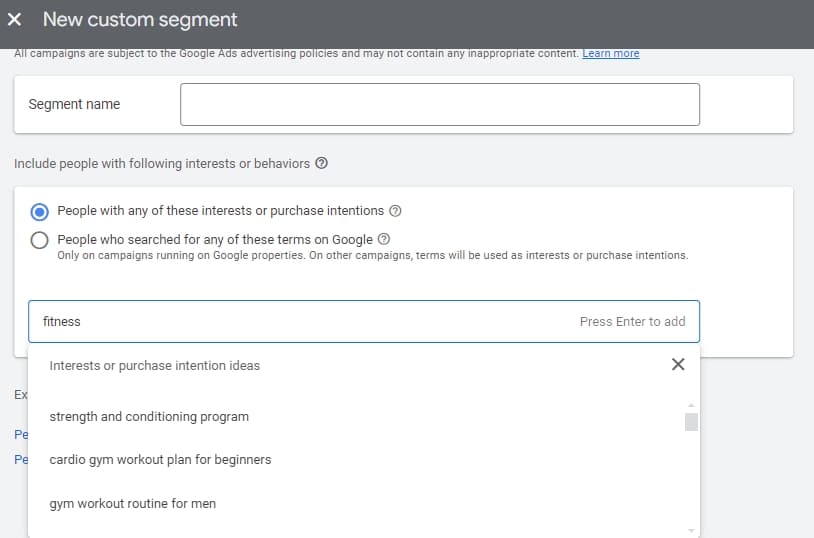Click the 'Segment name' label
This screenshot has width=814, height=538.
pos(74,105)
